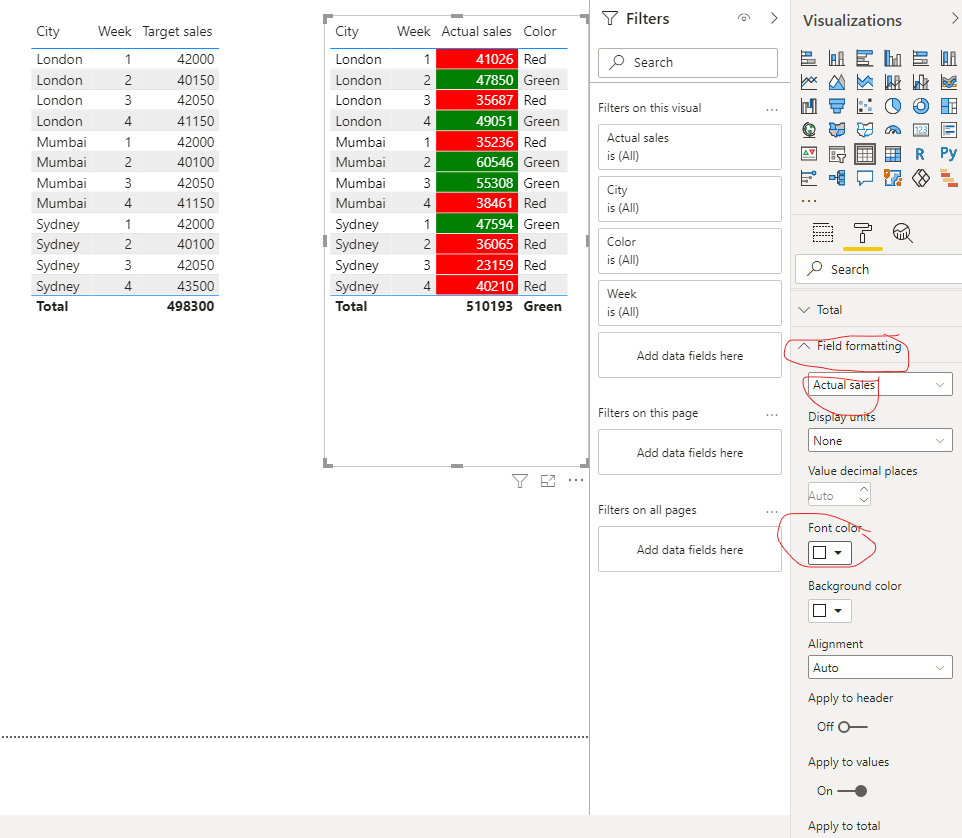Select the Slicer visual
This screenshot has width=962, height=838.
[836, 154]
